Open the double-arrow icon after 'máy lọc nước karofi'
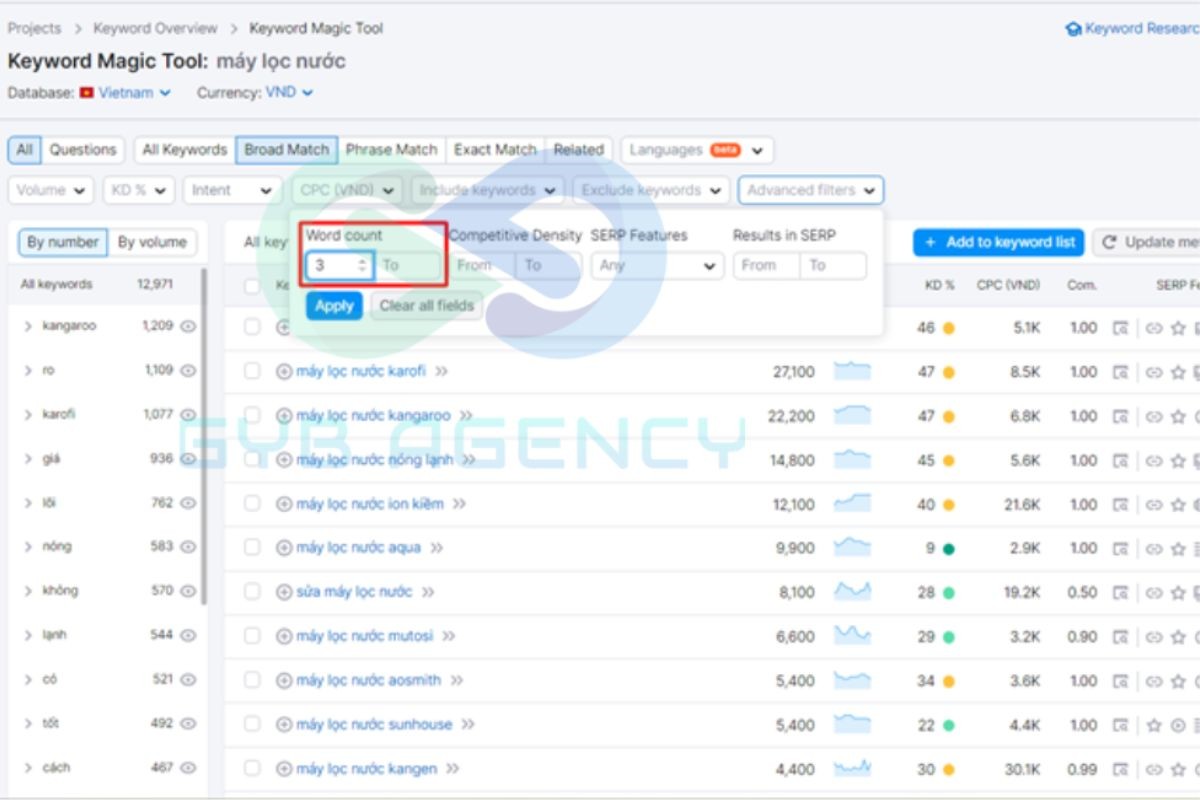1200x800 pixels. coord(441,371)
